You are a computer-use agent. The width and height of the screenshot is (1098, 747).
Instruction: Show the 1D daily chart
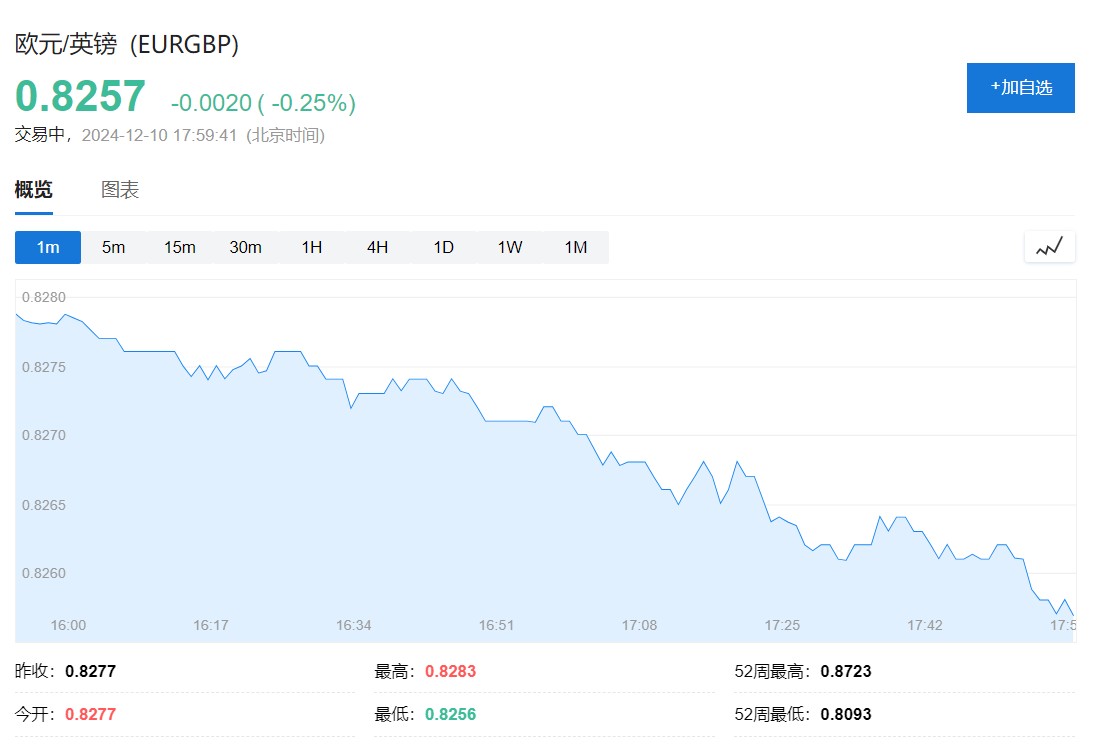(x=444, y=247)
